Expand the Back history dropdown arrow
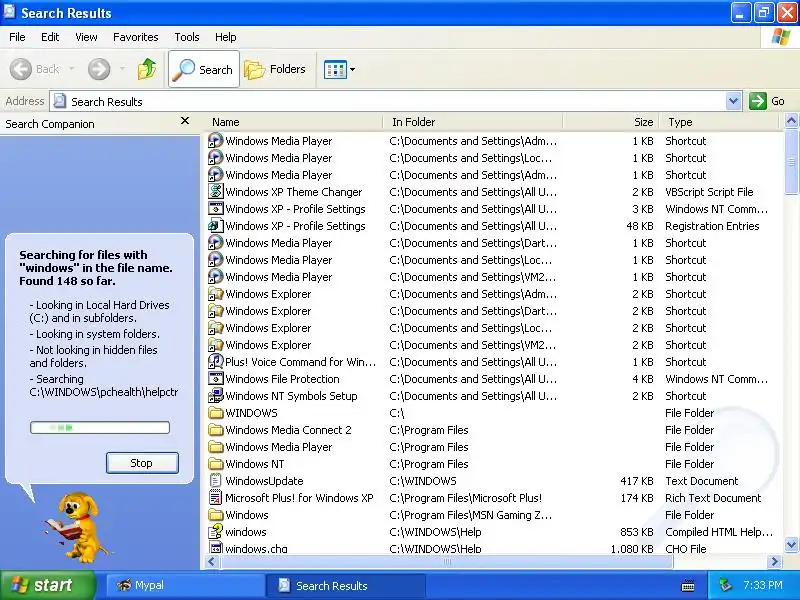800x600 pixels. click(x=71, y=69)
